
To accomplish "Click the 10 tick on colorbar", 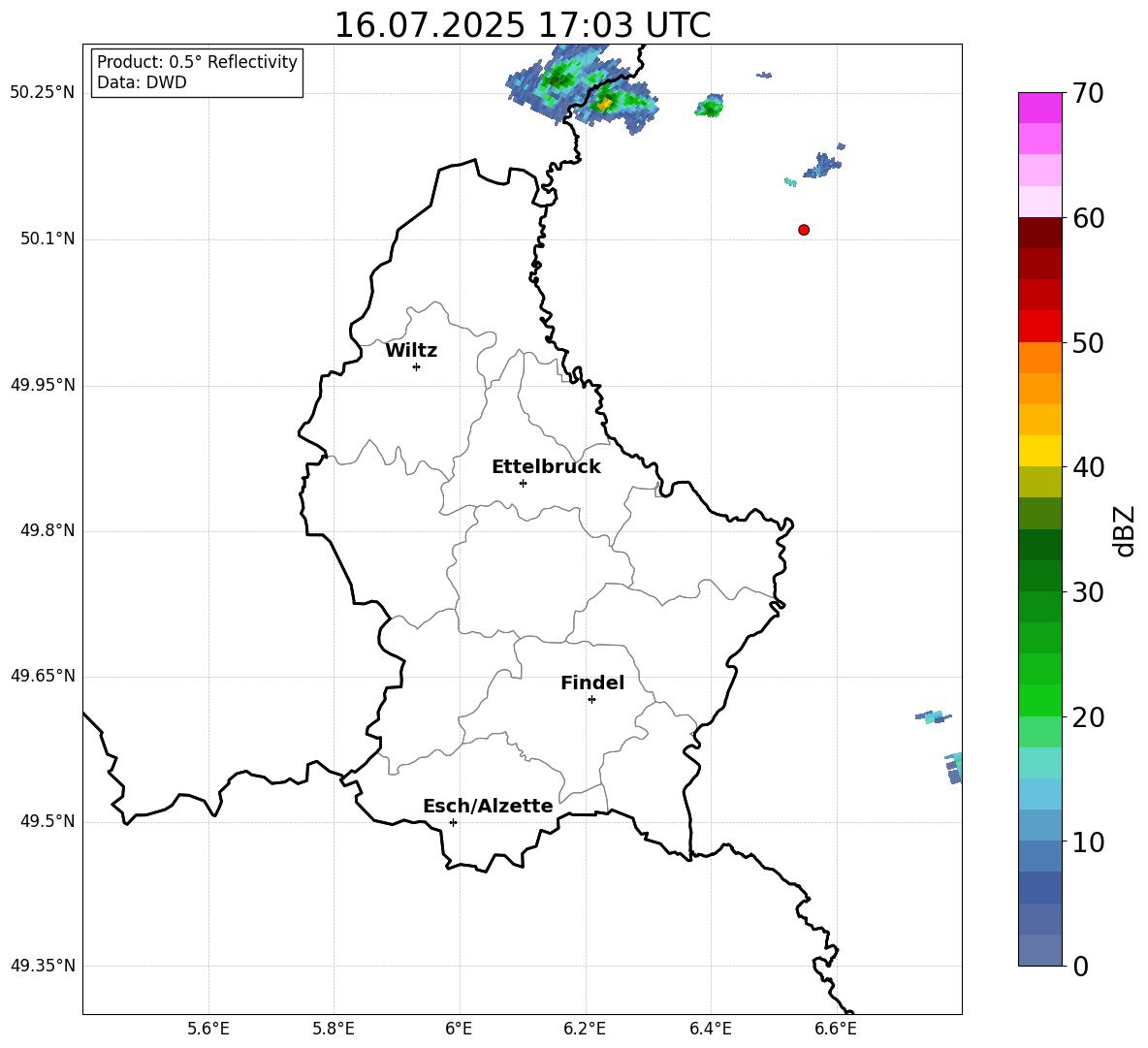I will pyautogui.click(x=1088, y=842).
